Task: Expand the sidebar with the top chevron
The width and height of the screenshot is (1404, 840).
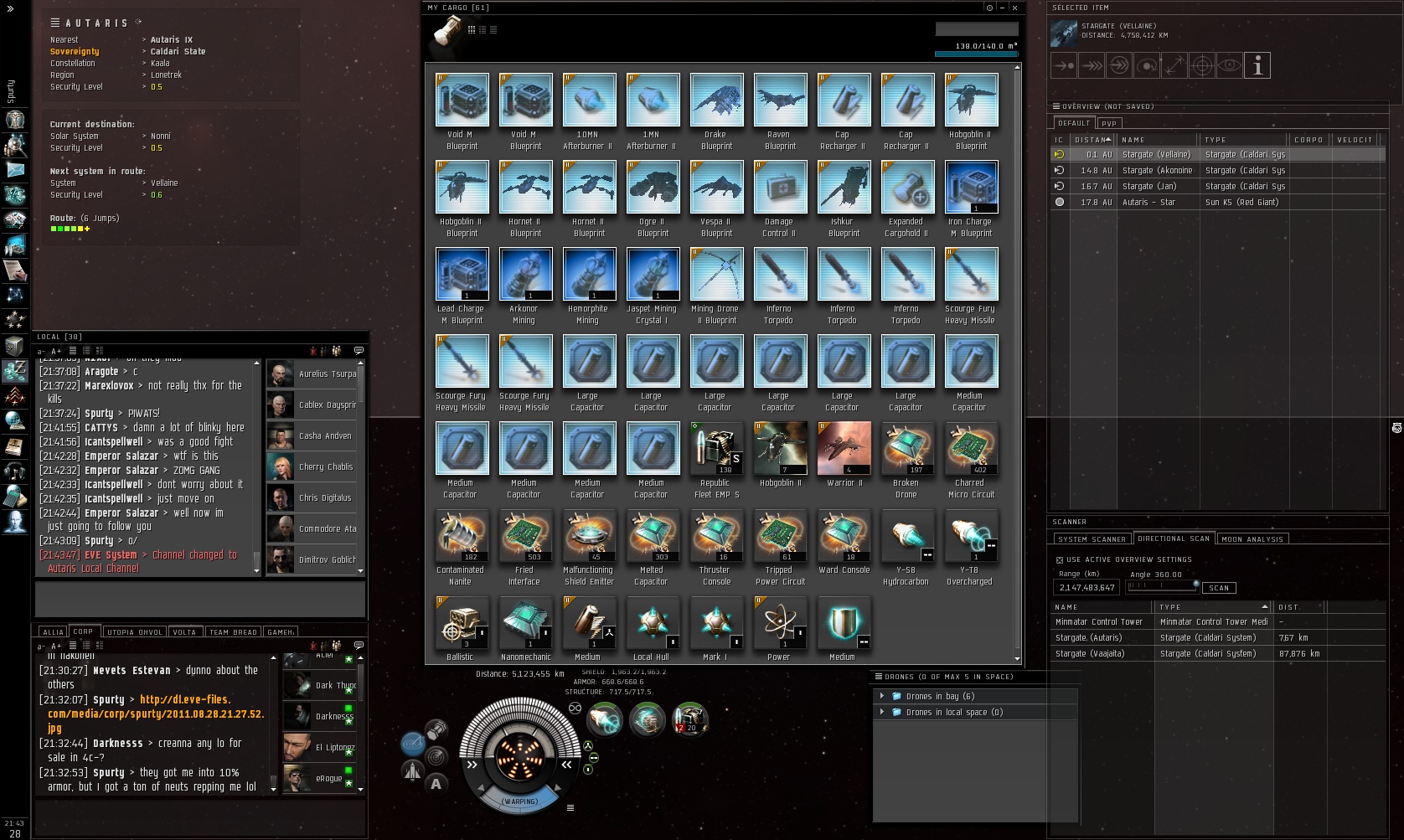Action: [x=11, y=9]
